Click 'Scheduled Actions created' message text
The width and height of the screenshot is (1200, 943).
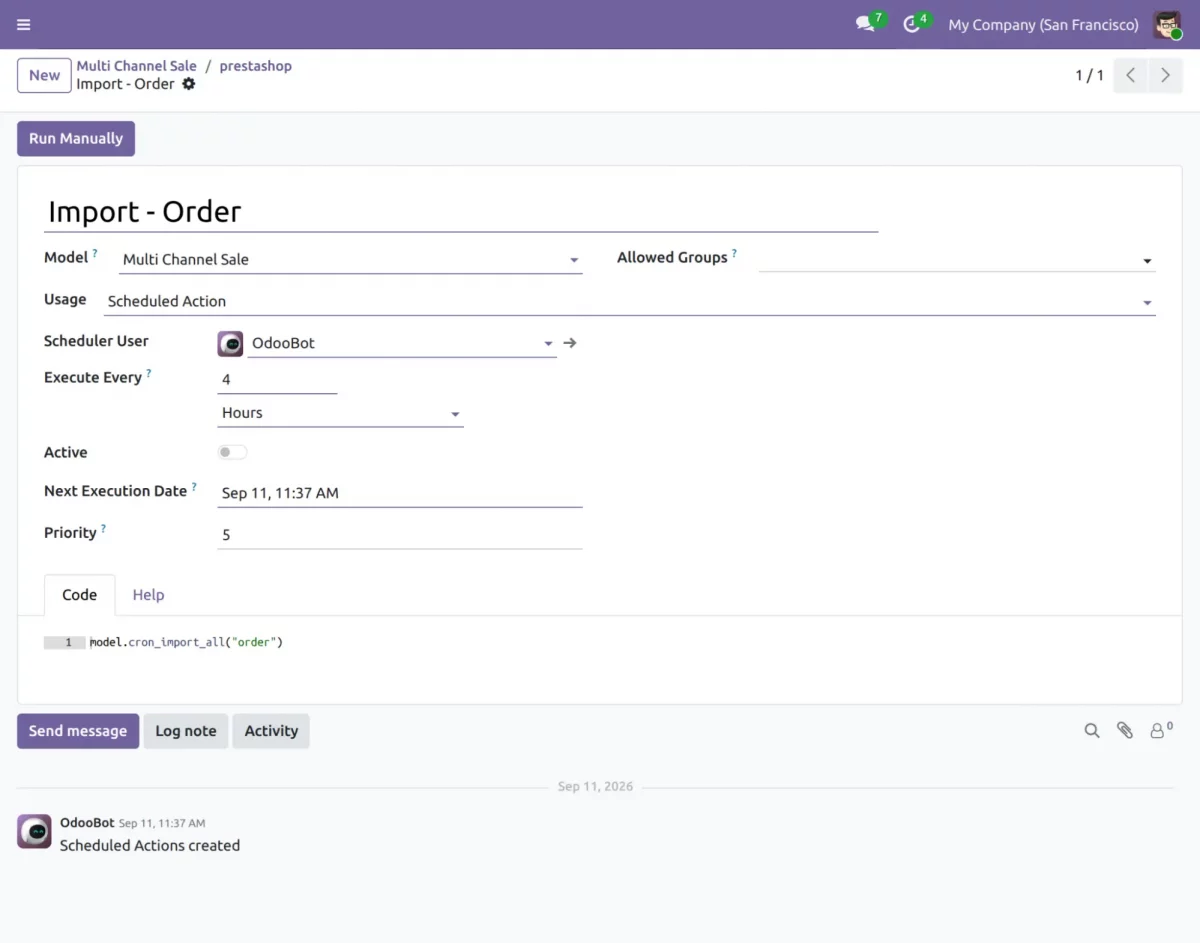pos(150,845)
